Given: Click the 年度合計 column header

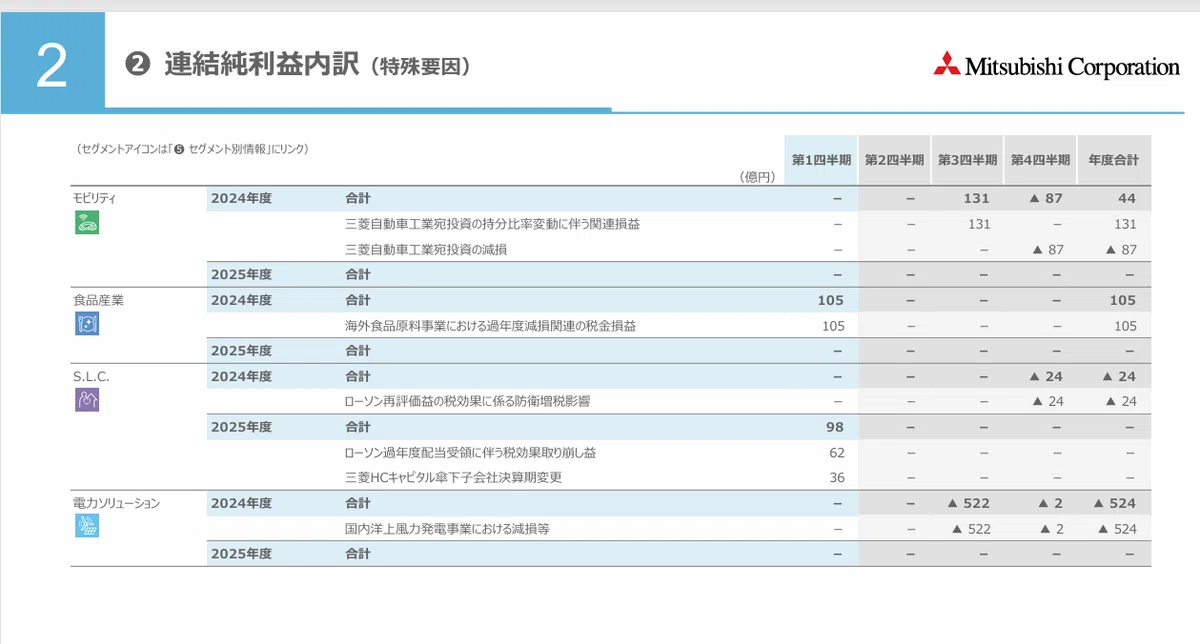Looking at the screenshot, I should (x=1114, y=160).
